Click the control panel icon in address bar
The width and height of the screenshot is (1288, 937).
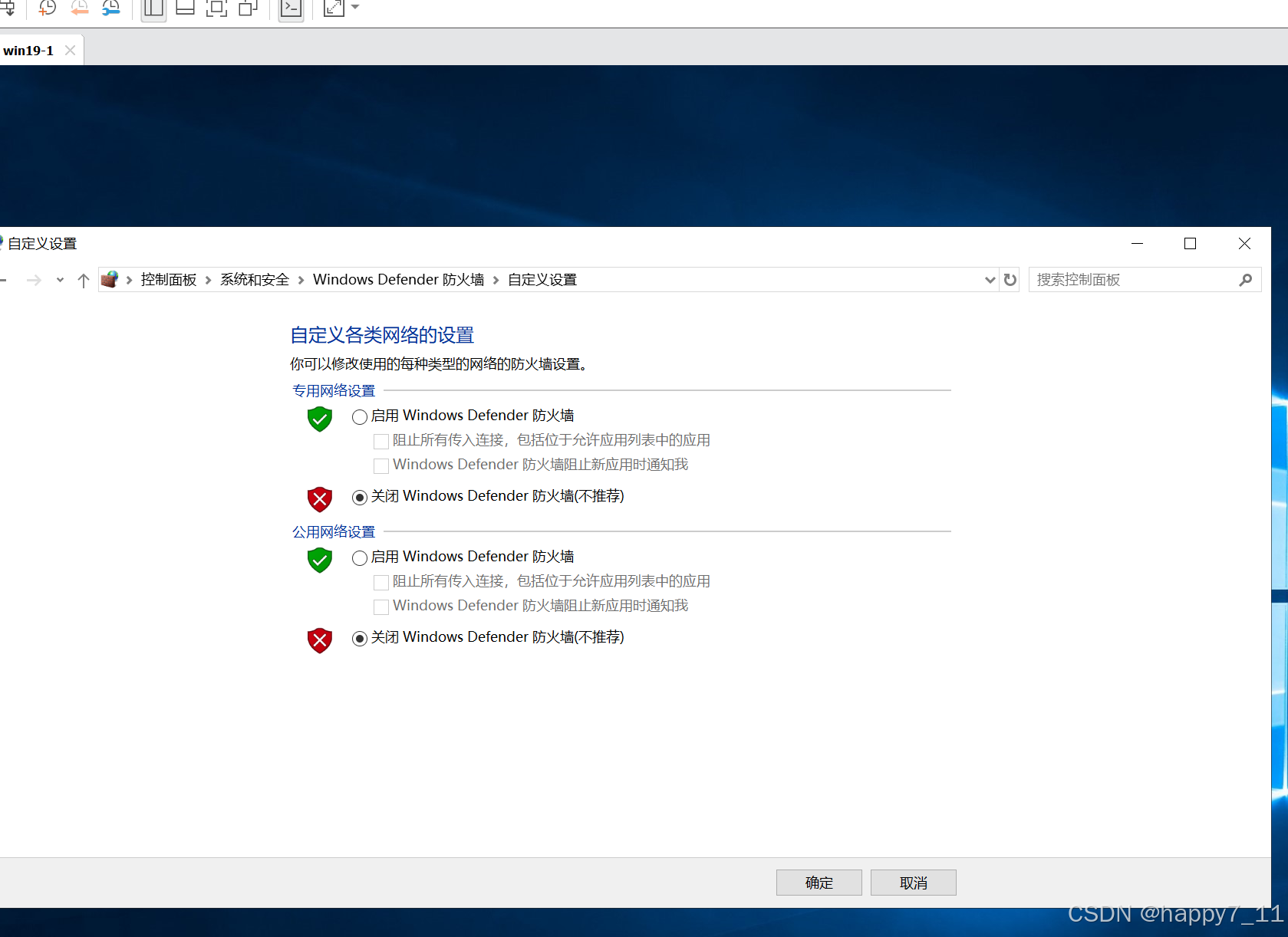110,279
